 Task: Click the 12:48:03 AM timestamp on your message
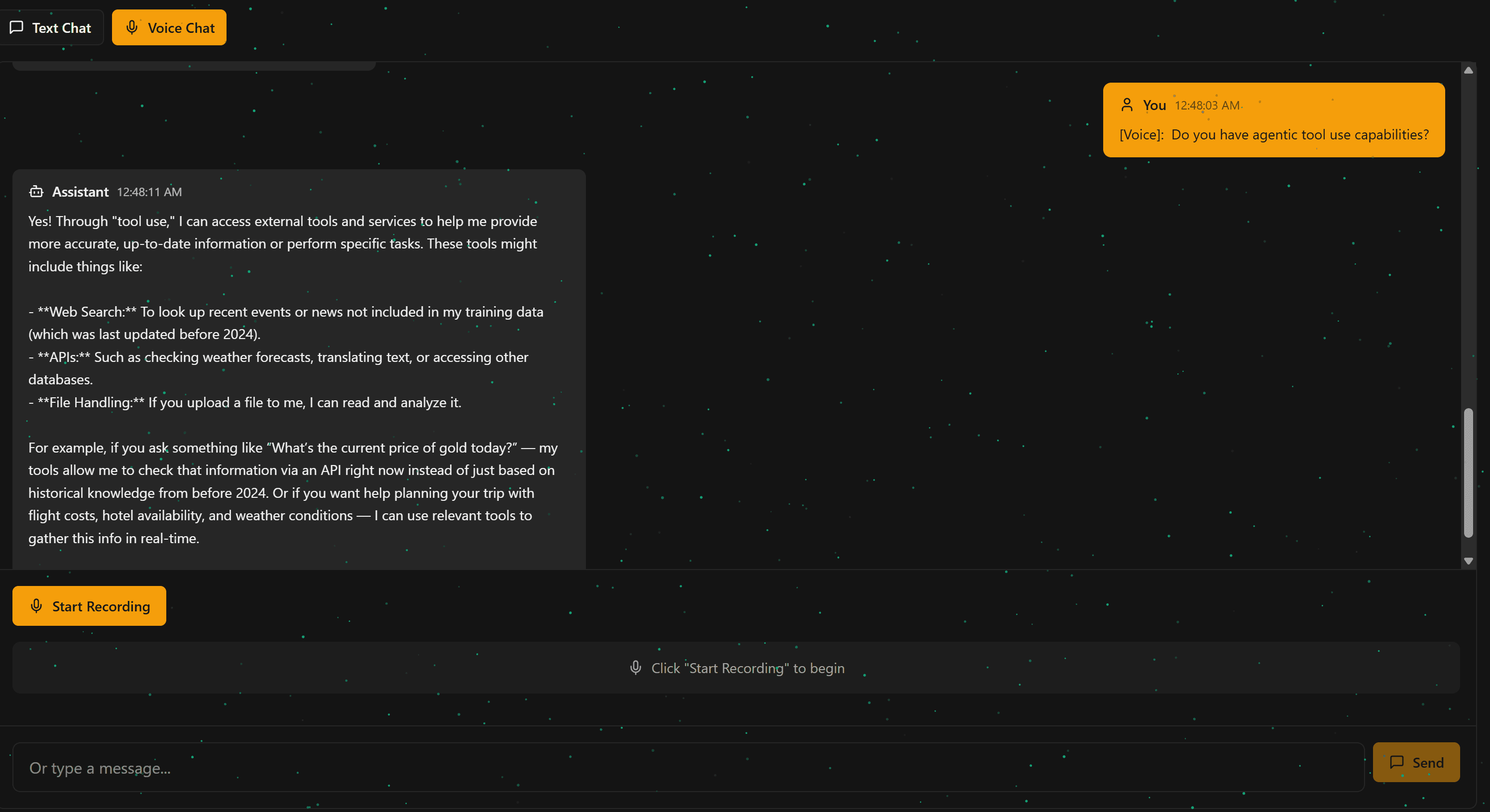tap(1207, 105)
